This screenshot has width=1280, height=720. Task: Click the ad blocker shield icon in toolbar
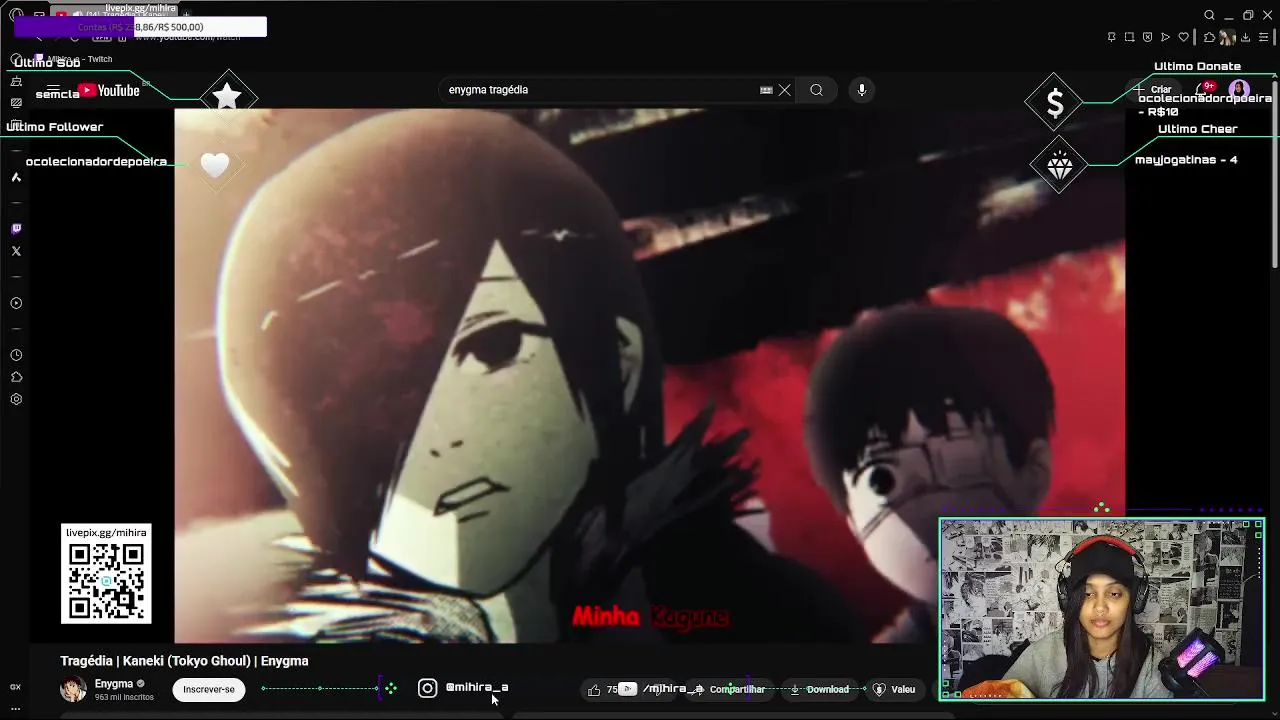pos(1147,37)
